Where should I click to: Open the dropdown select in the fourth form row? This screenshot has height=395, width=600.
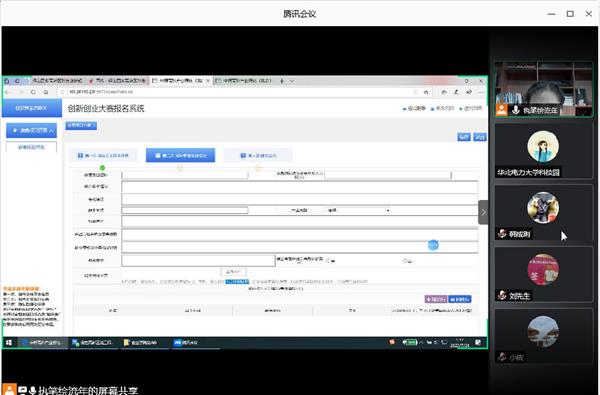pyautogui.click(x=358, y=210)
